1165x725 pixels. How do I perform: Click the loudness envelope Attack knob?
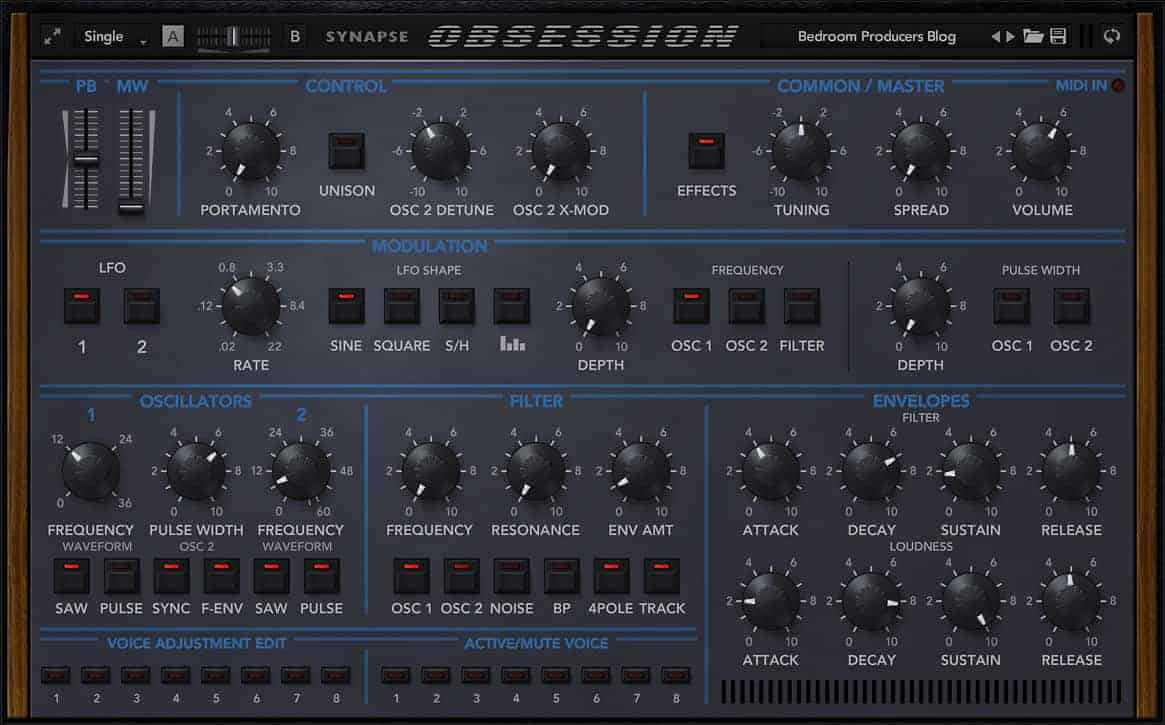coord(770,601)
